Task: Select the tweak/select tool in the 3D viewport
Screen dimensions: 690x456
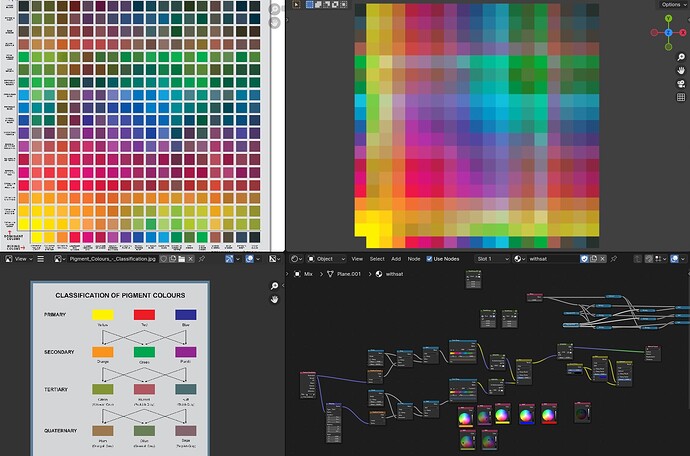Action: point(296,4)
